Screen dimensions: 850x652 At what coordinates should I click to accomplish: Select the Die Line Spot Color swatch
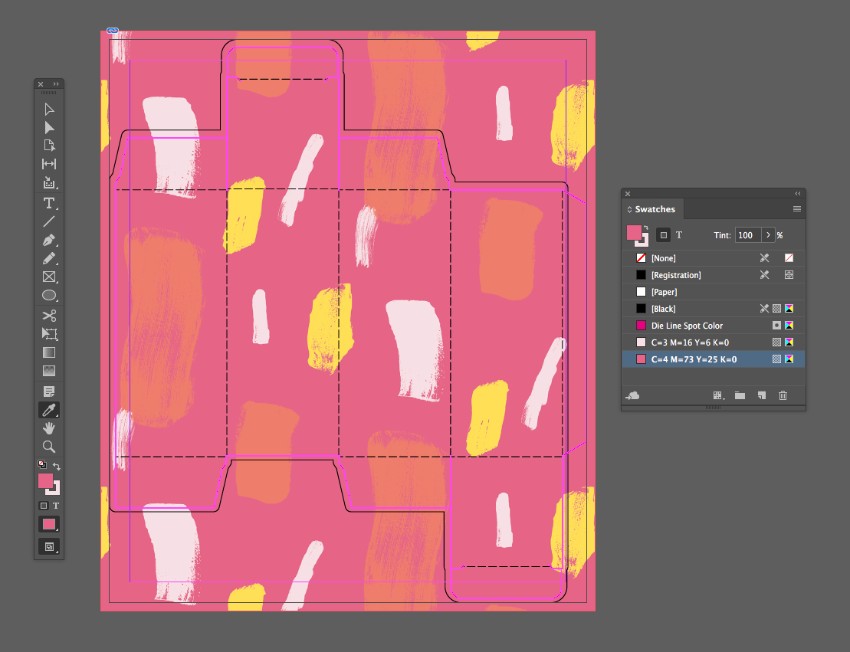pos(686,325)
